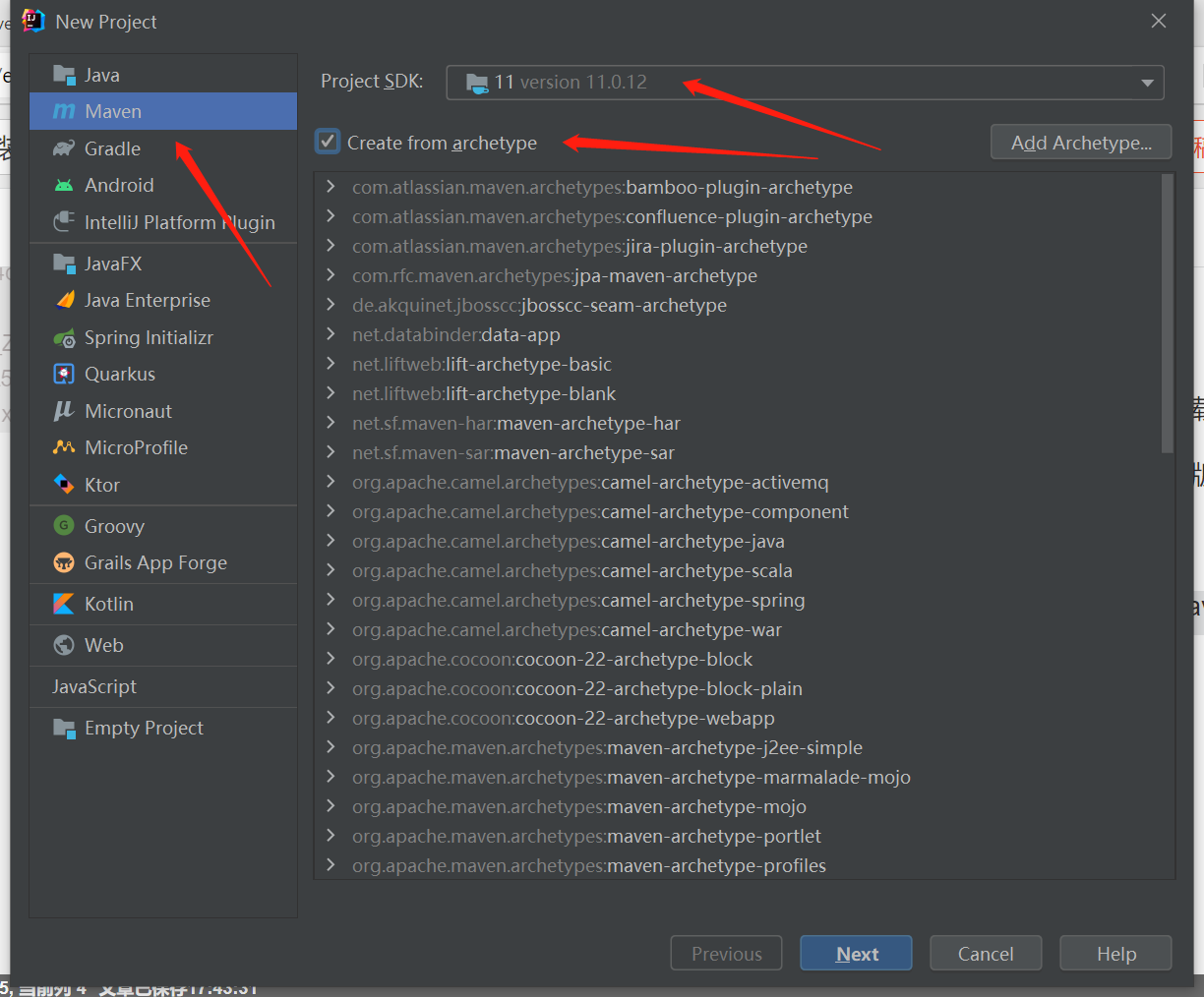Choose Java Enterprise in sidebar

tap(163, 300)
